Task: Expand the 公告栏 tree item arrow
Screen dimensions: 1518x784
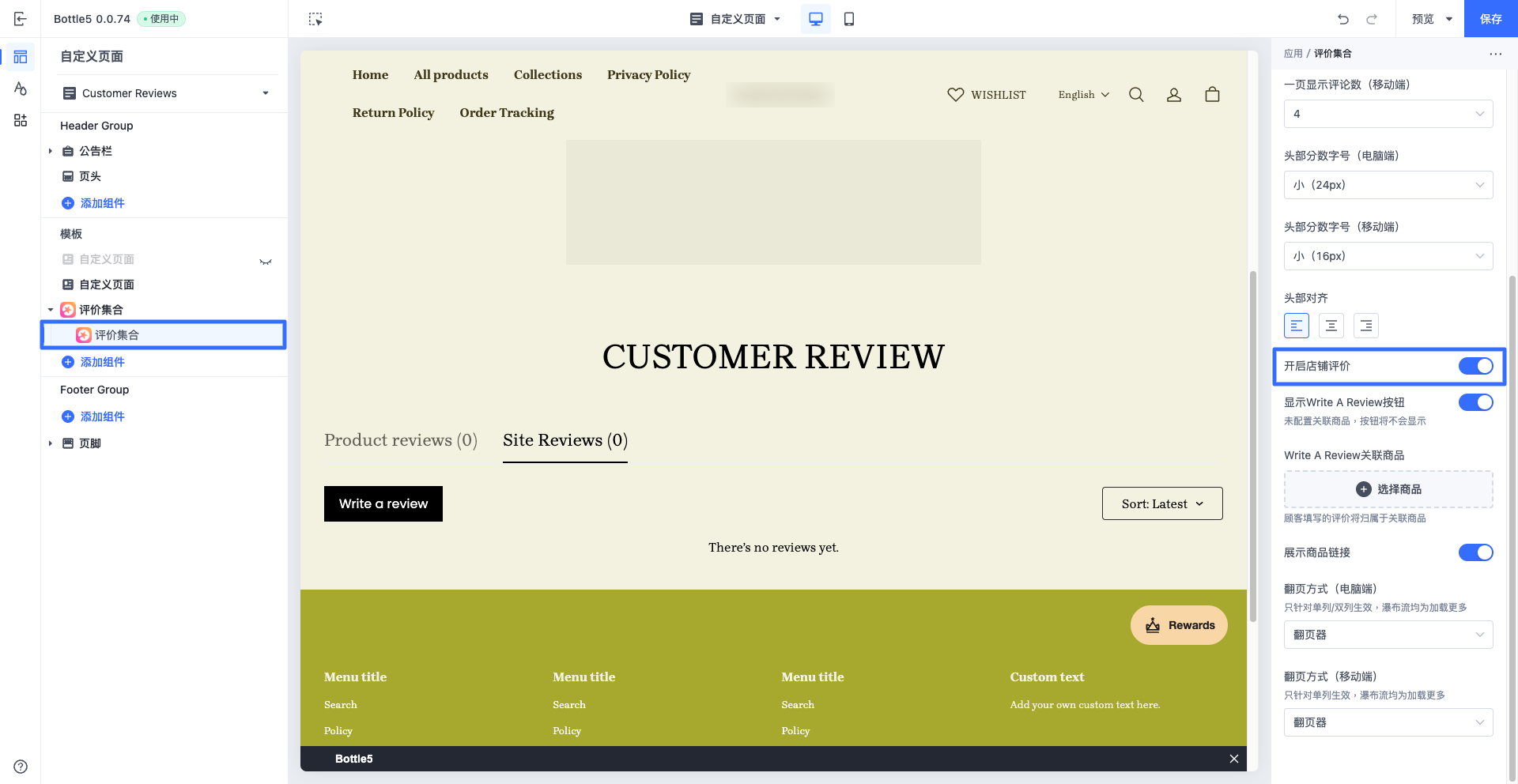Action: tap(51, 151)
